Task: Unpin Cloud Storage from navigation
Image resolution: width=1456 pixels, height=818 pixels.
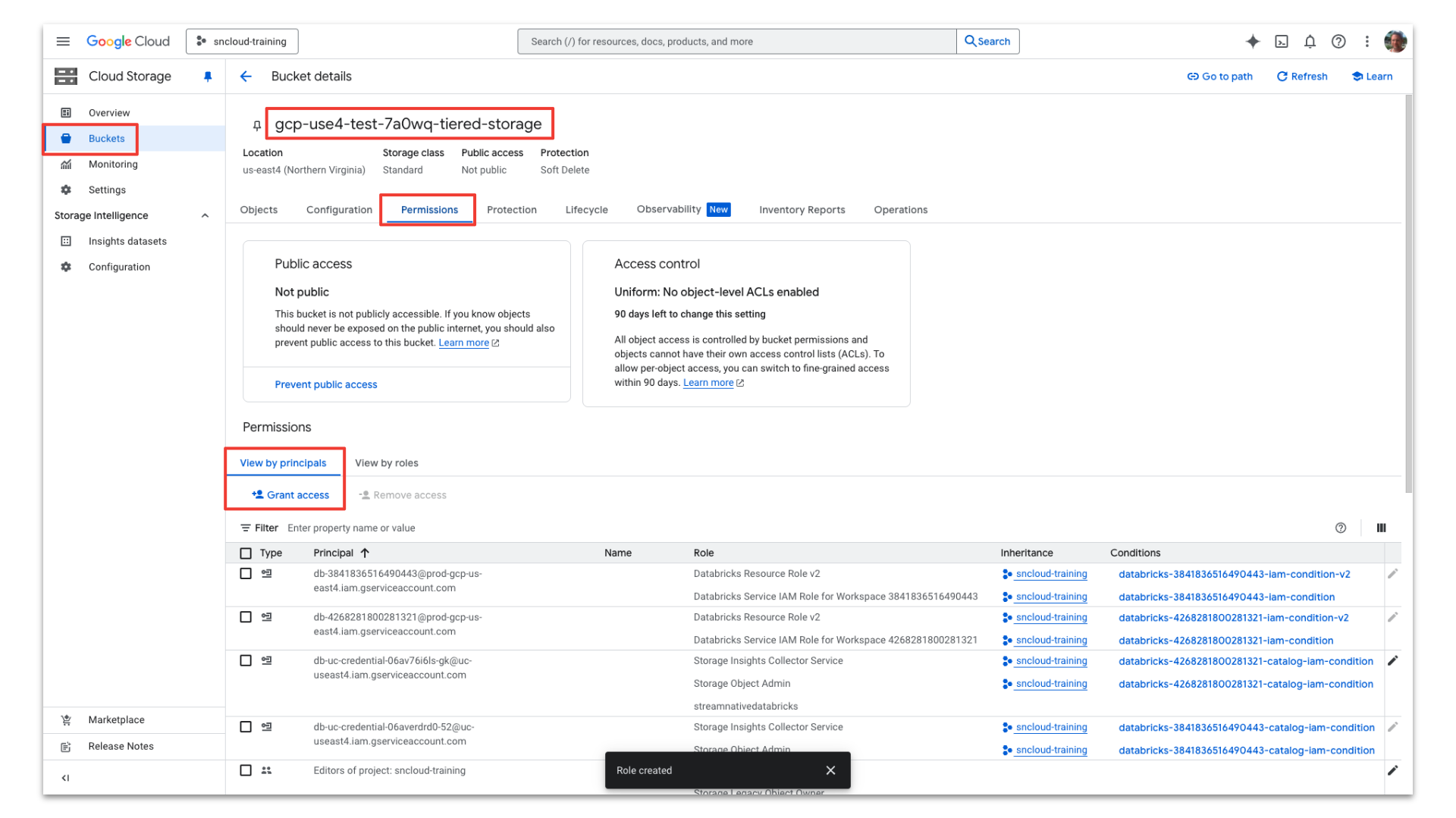Action: pyautogui.click(x=208, y=77)
